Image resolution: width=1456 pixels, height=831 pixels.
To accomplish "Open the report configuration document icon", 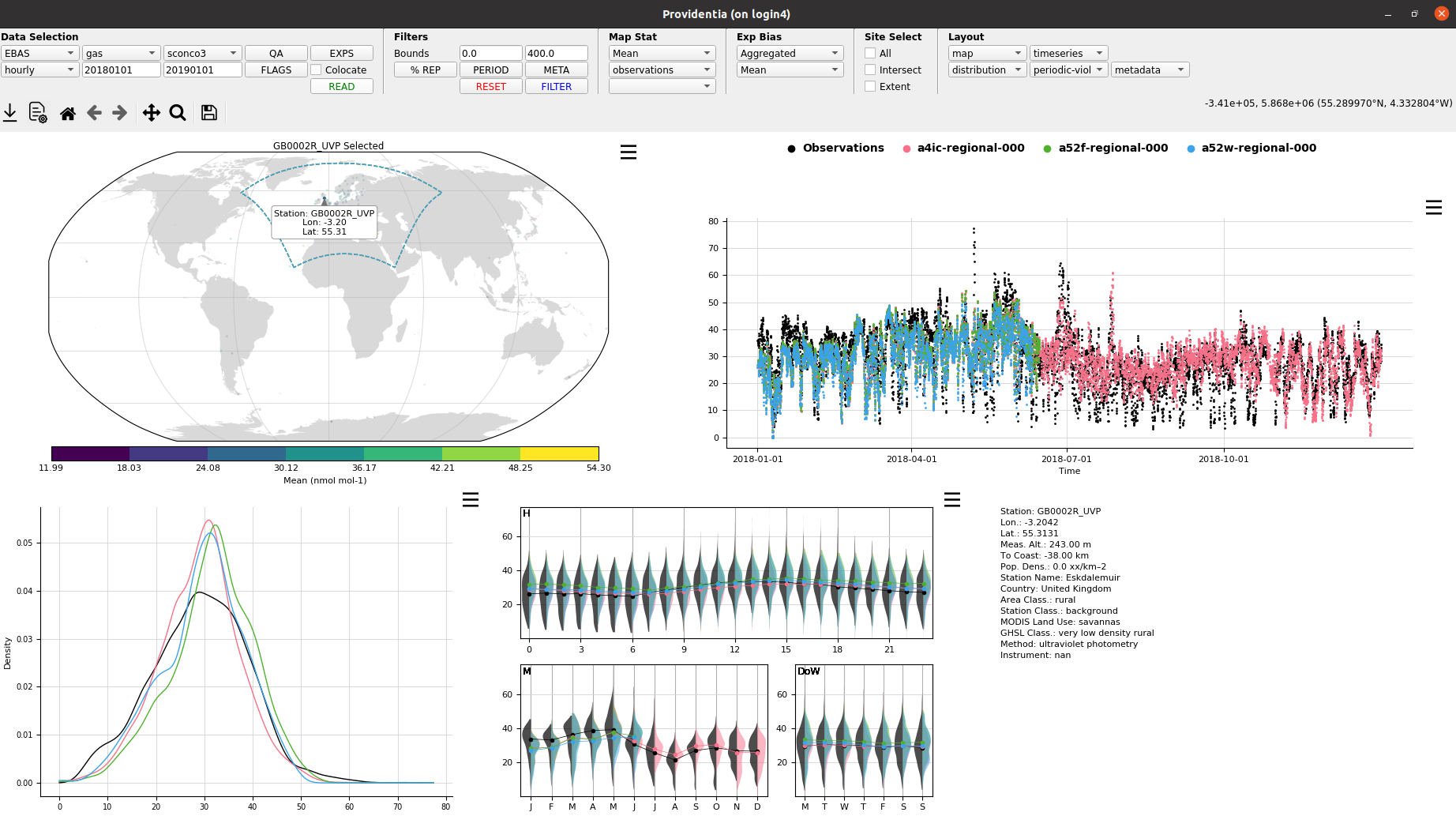I will (x=38, y=113).
